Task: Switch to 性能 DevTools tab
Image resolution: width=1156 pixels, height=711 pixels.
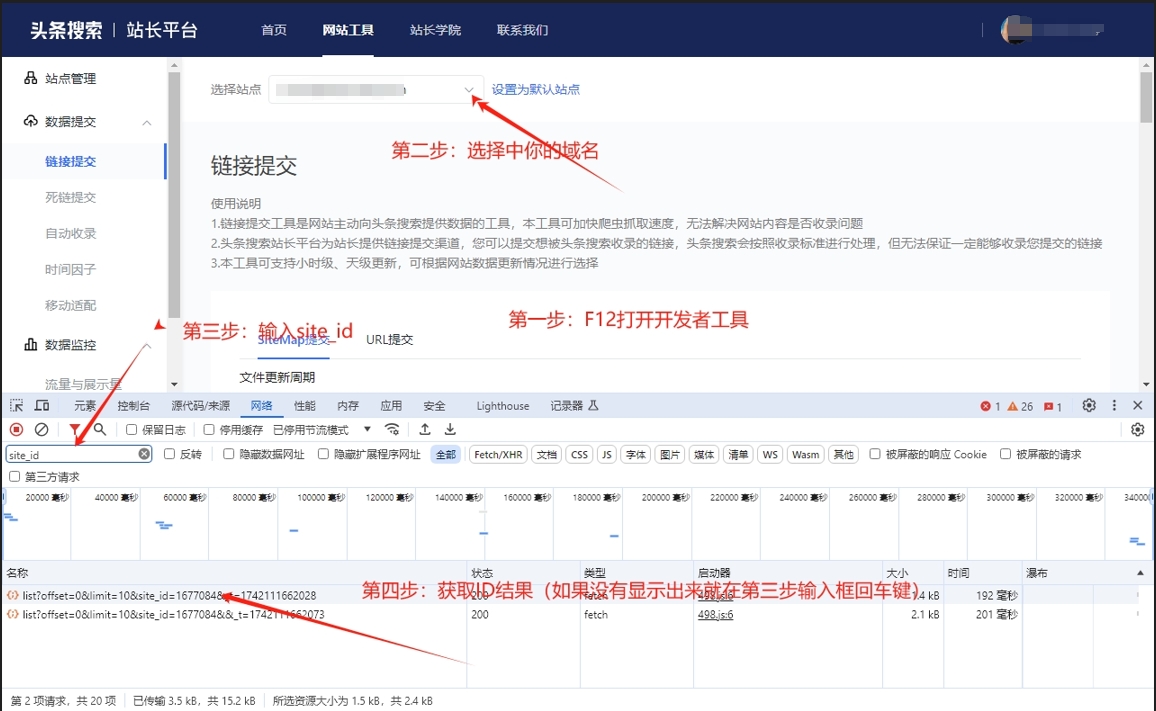Action: point(304,406)
